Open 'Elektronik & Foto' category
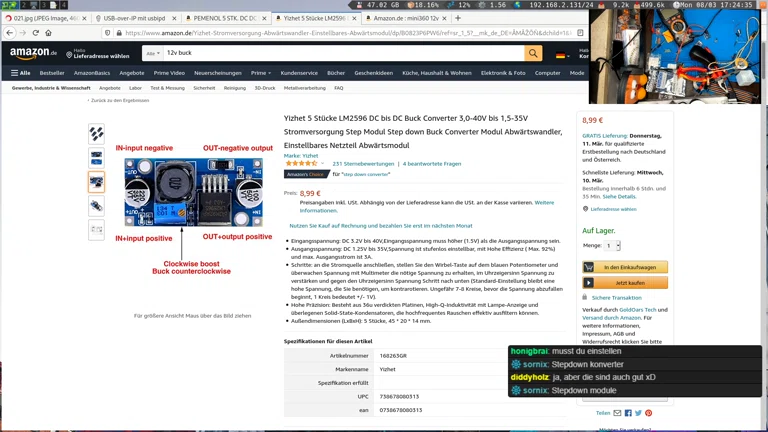Viewport: 768px width, 432px height. point(503,73)
